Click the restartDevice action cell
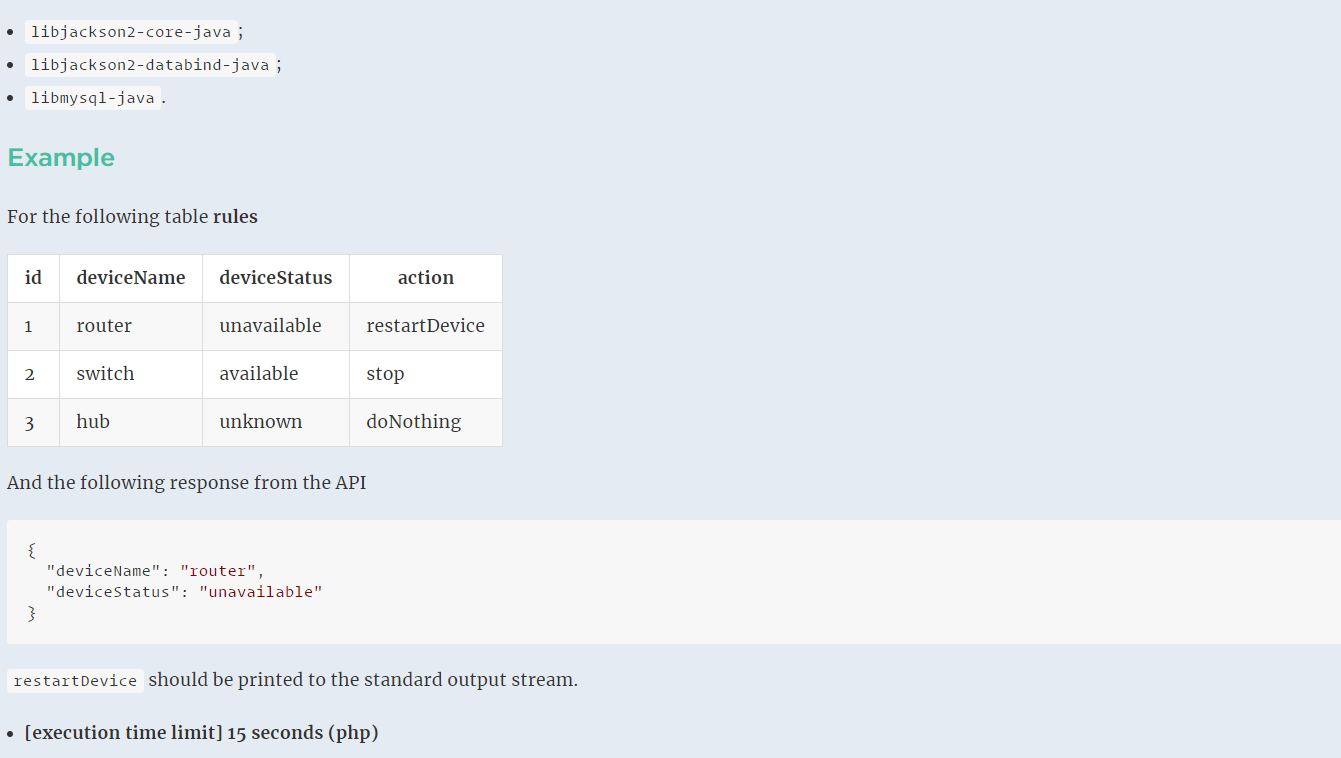 point(425,325)
